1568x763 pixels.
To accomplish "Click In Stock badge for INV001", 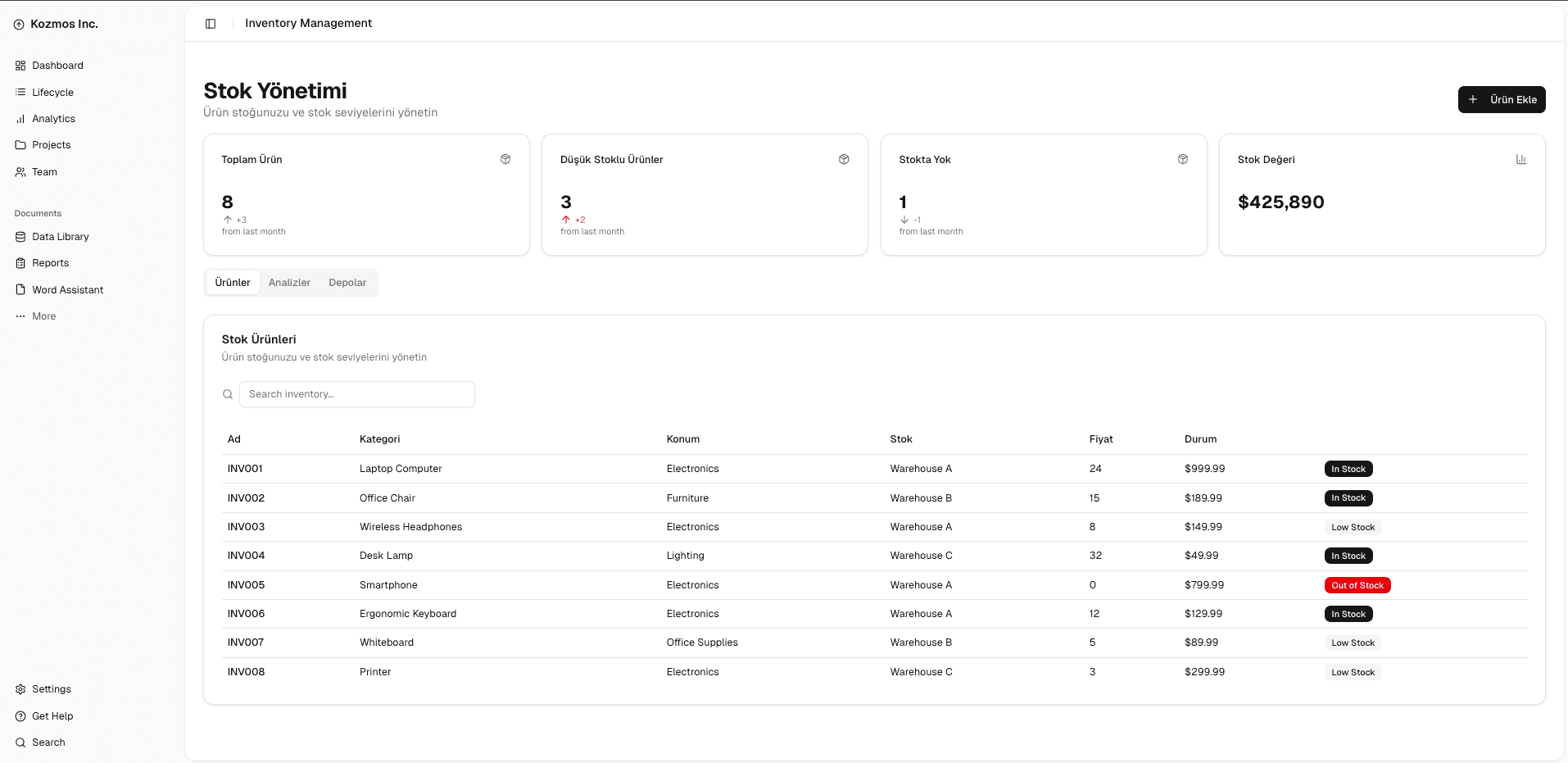I will coord(1348,469).
